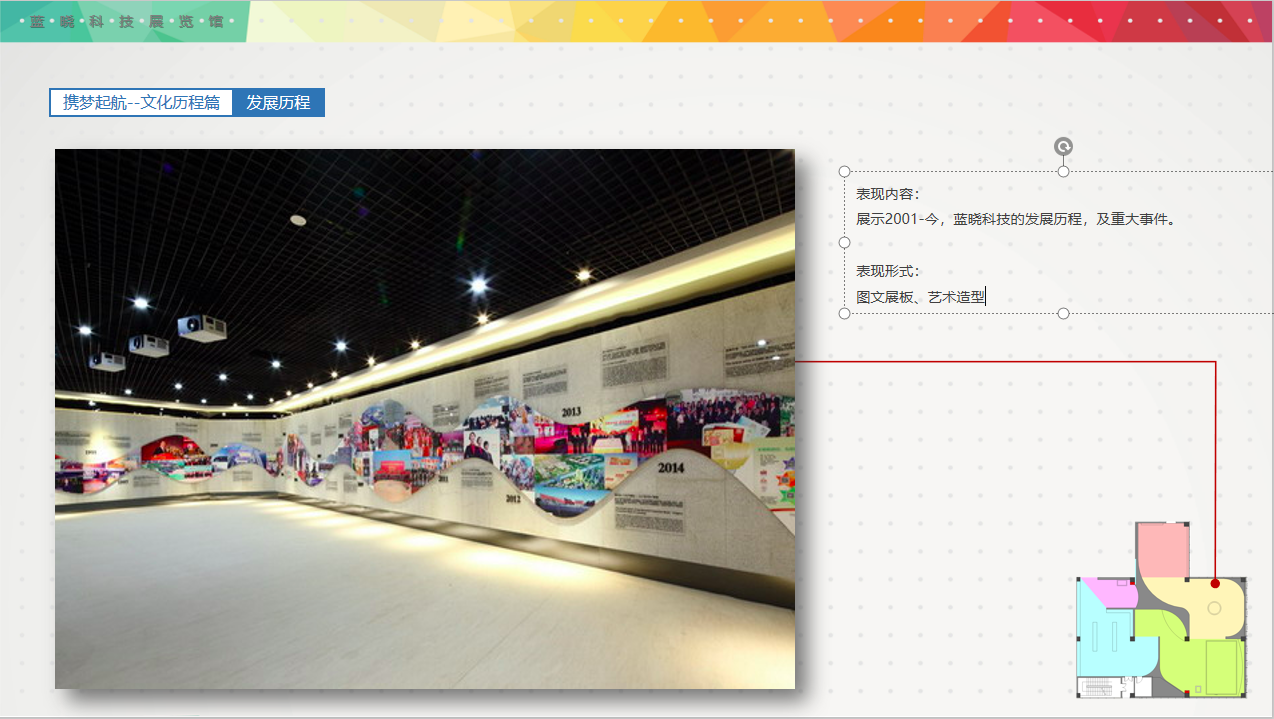Click the purple zone on floor plan

click(x=1111, y=593)
